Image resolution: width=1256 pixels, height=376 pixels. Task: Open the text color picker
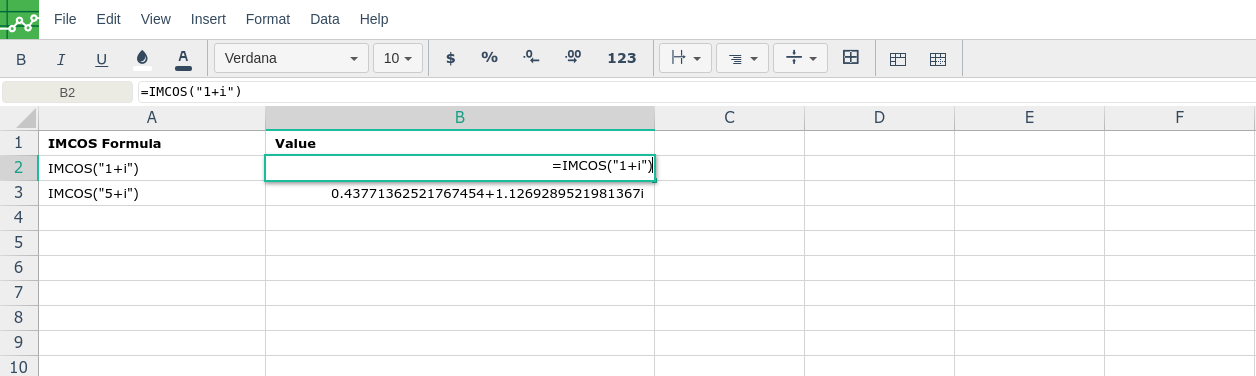[183, 58]
